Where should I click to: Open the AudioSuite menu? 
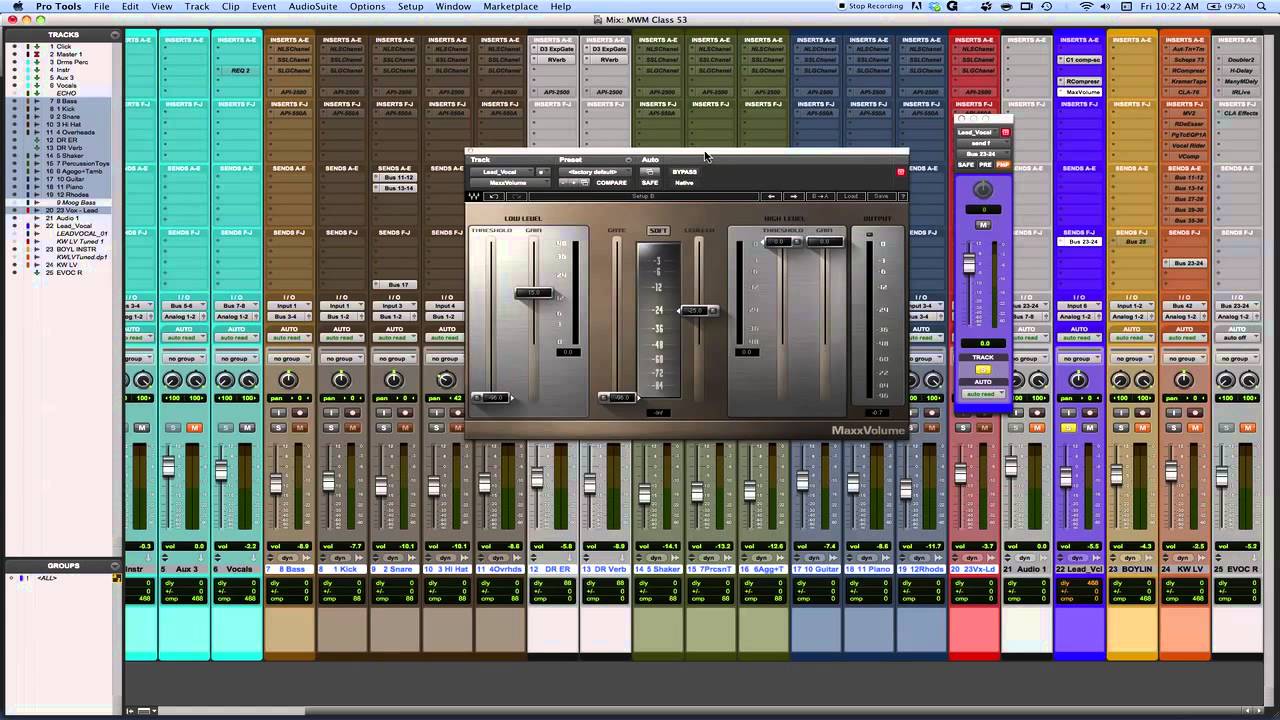[313, 6]
